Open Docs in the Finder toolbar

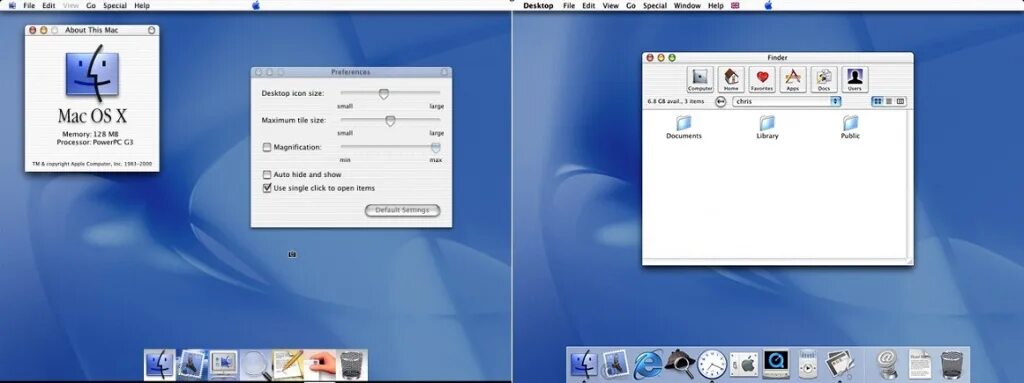[824, 80]
